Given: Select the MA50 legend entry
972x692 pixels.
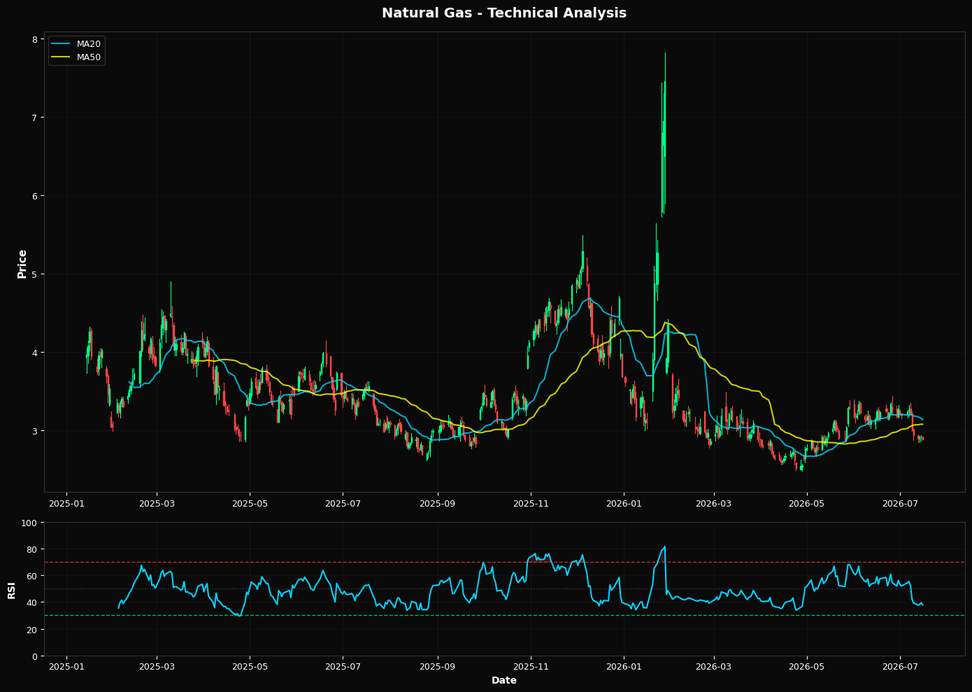Looking at the screenshot, I should 74,57.
